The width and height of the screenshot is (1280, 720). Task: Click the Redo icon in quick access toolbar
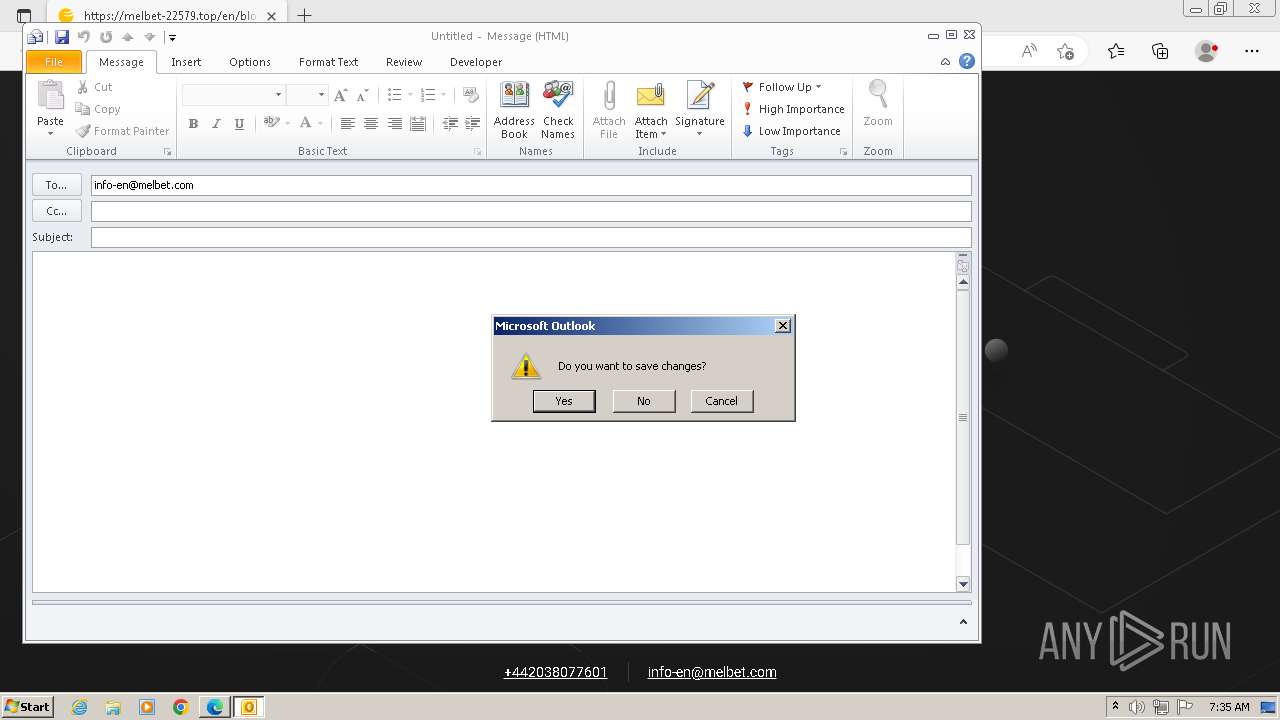click(106, 37)
